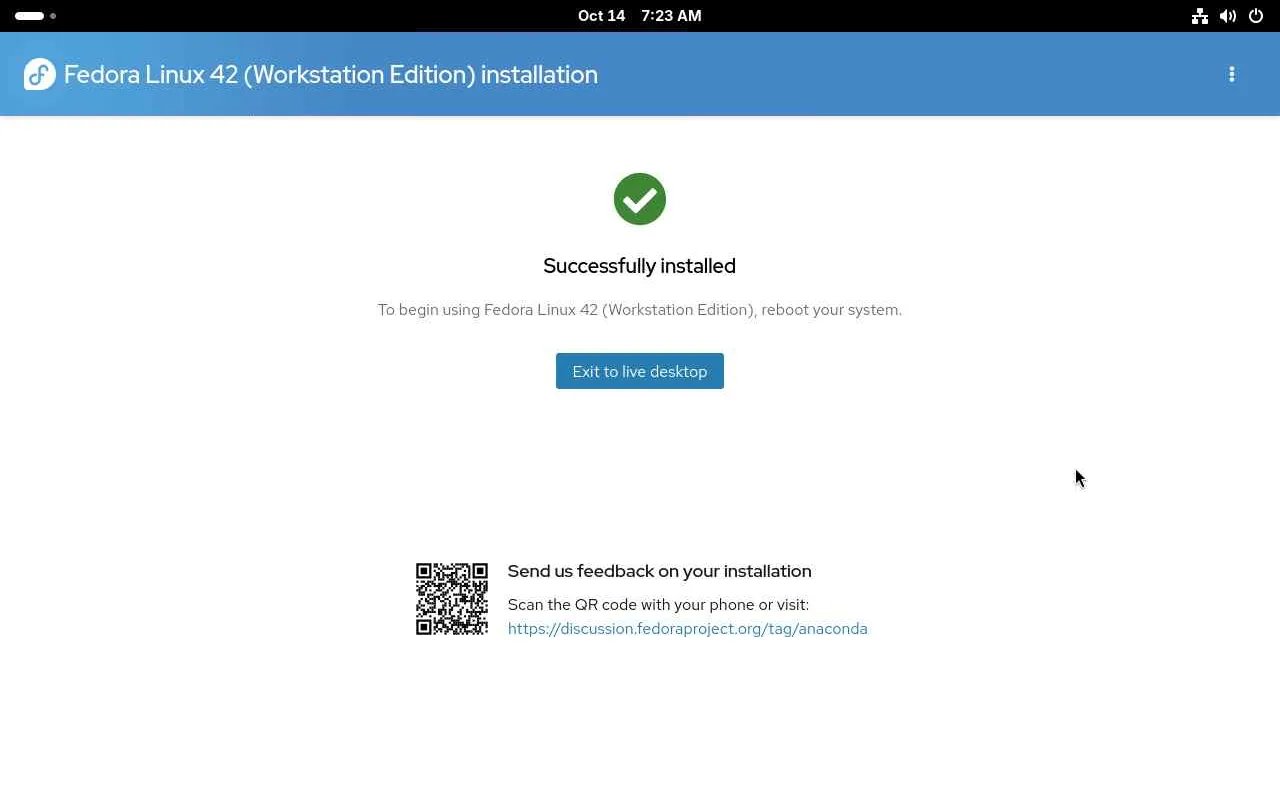Click the feedback QR code image
This screenshot has height=800, width=1280.
click(452, 599)
